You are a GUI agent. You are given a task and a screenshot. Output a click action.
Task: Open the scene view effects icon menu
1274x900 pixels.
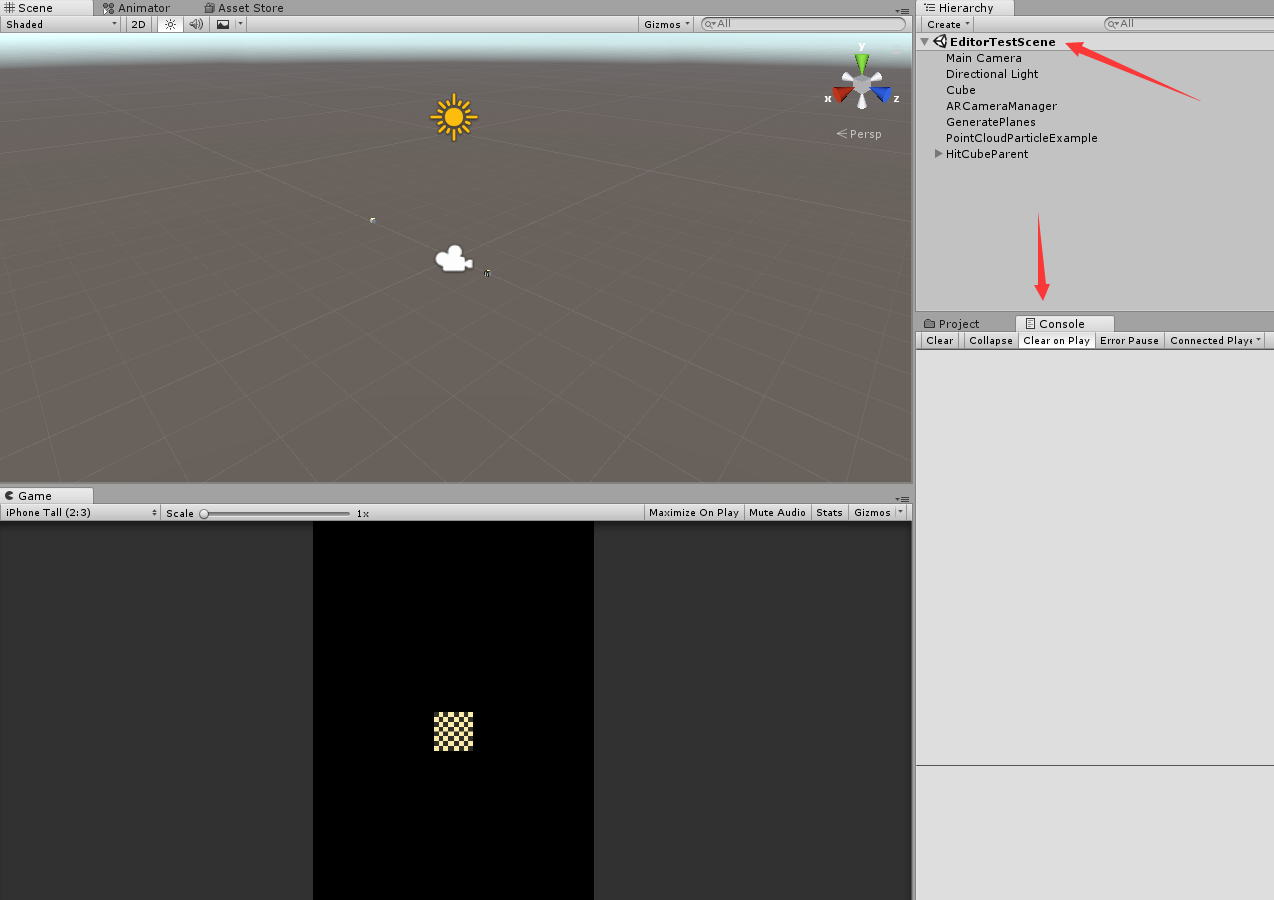coord(221,24)
